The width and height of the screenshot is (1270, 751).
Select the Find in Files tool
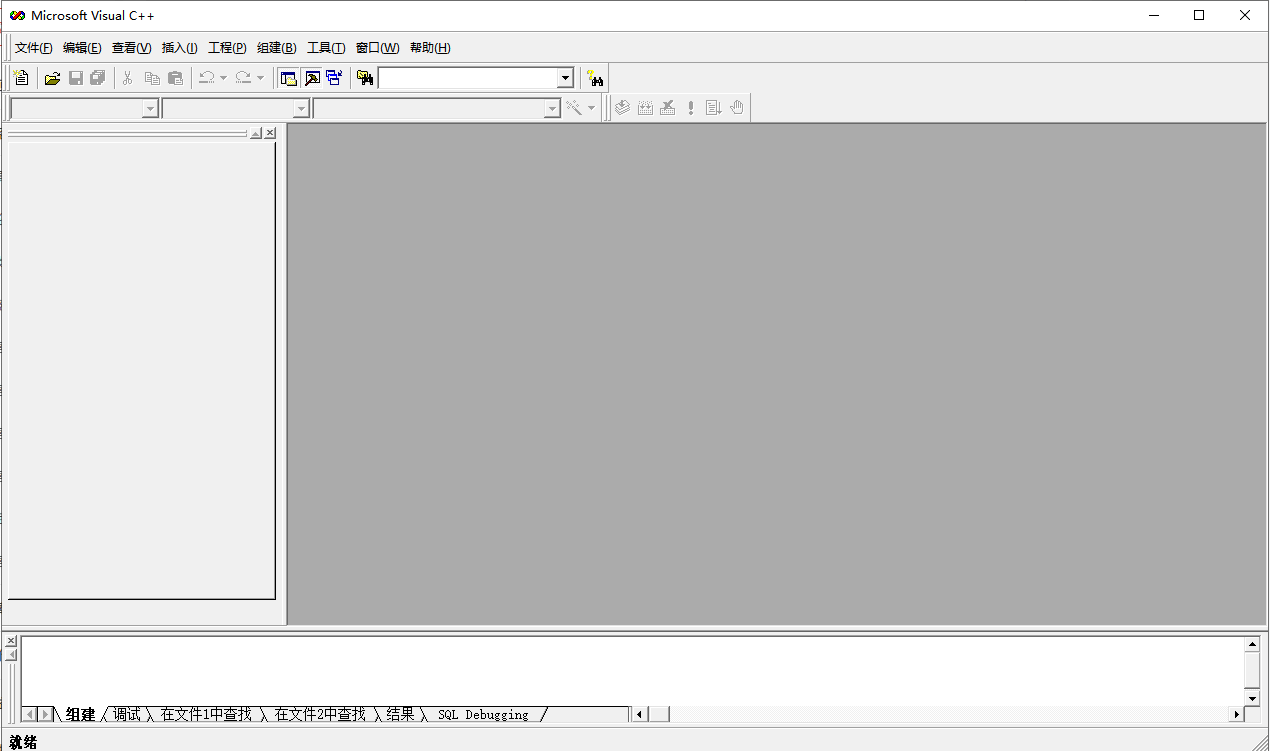(x=364, y=77)
